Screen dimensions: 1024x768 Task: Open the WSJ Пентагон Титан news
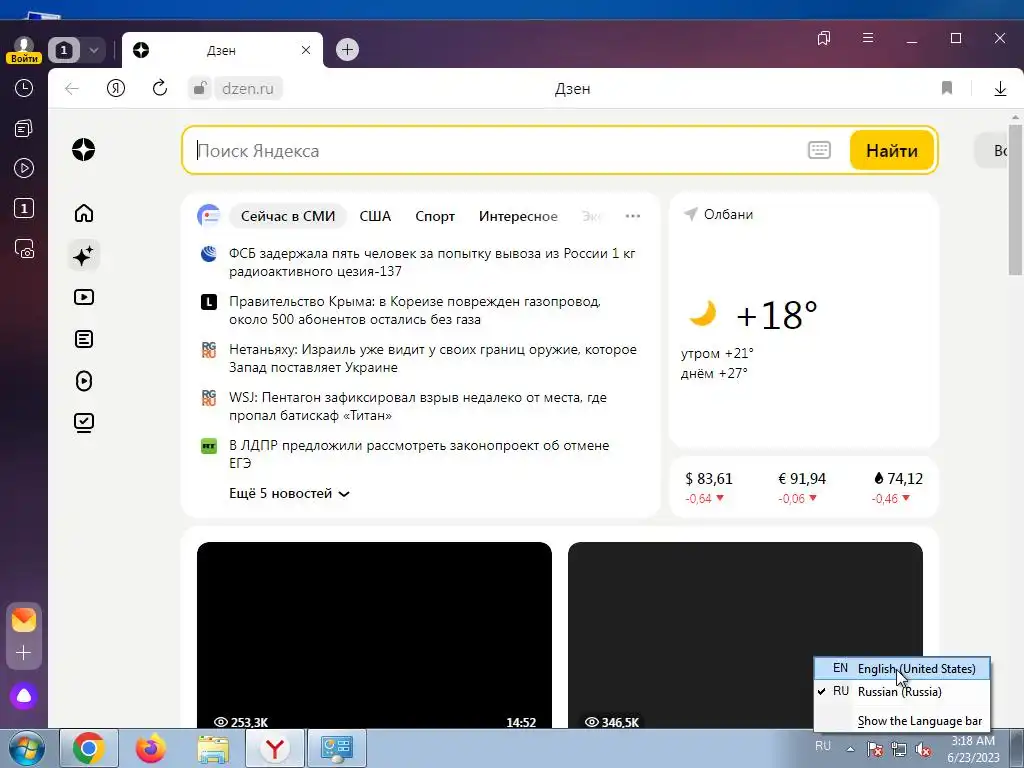pos(418,406)
